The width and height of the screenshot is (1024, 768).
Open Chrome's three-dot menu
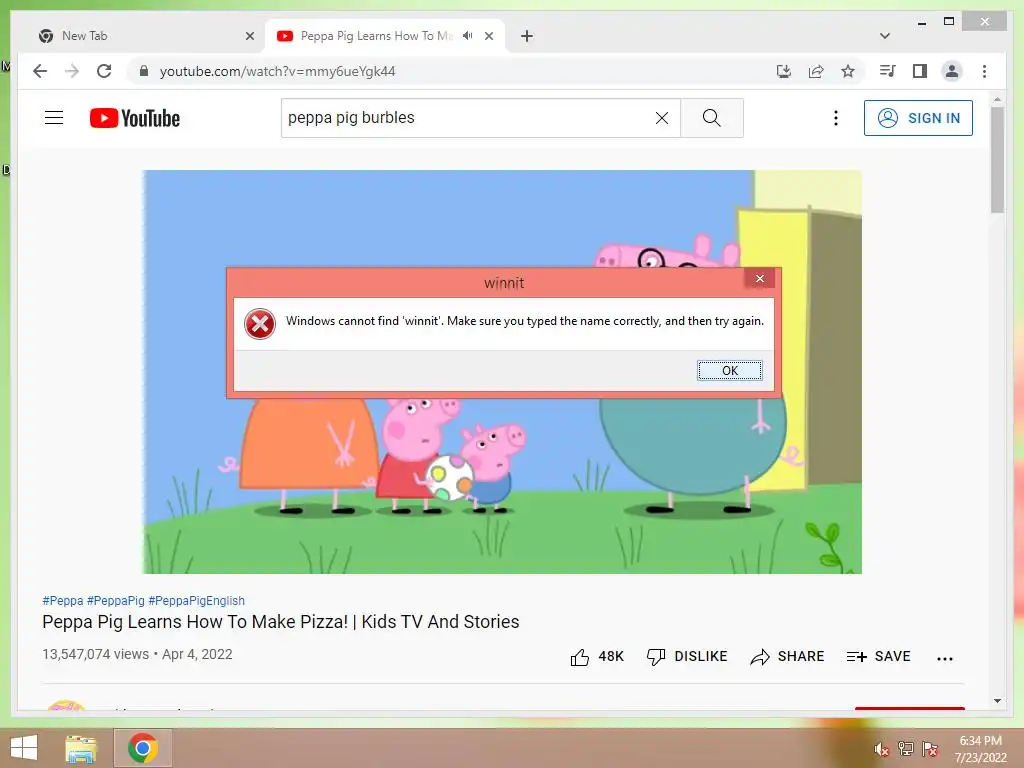point(984,71)
